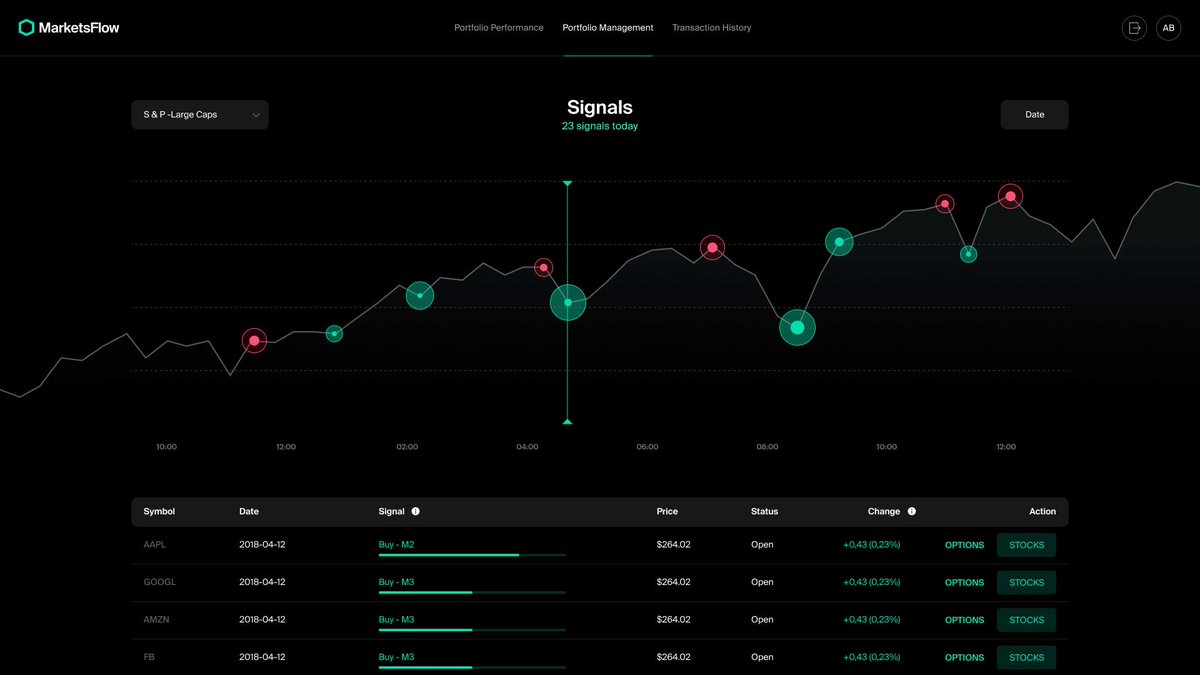The width and height of the screenshot is (1200, 675).
Task: Click the GOOGL symbol cell
Action: 159,582
